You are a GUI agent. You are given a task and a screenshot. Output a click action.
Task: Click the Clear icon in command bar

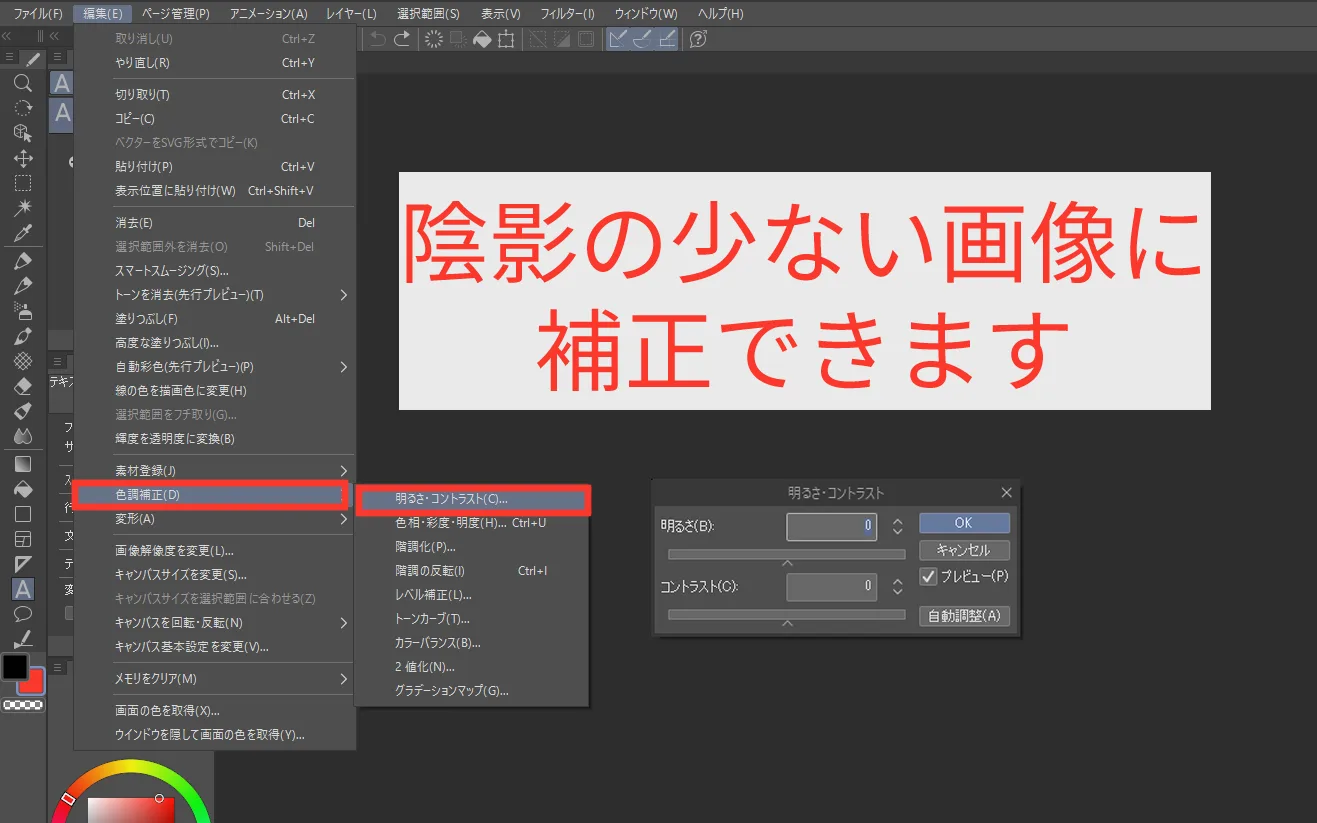pos(434,39)
